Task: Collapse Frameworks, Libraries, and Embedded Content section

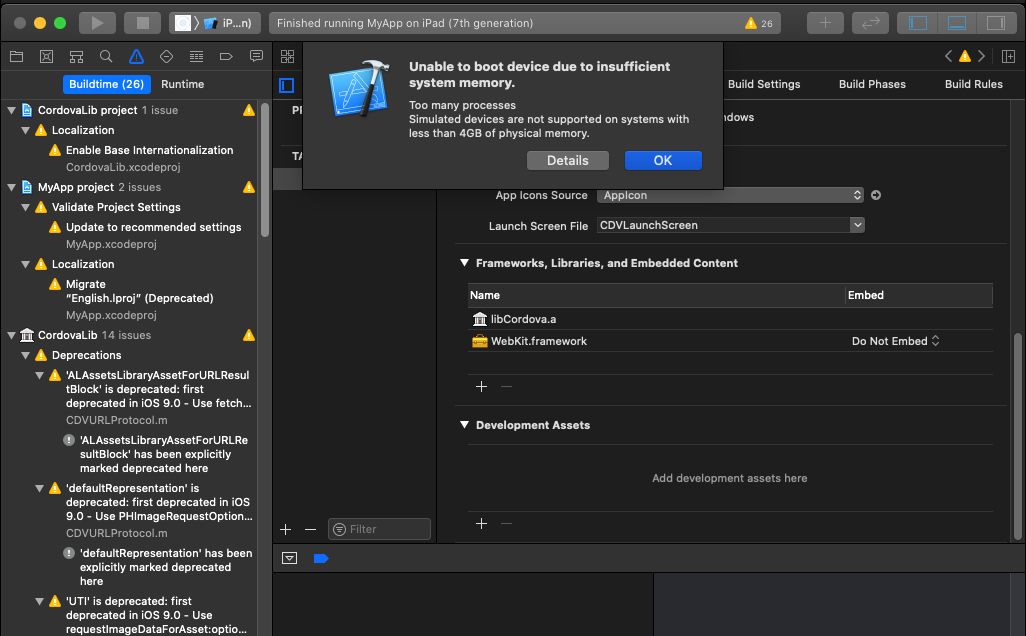Action: click(x=465, y=262)
